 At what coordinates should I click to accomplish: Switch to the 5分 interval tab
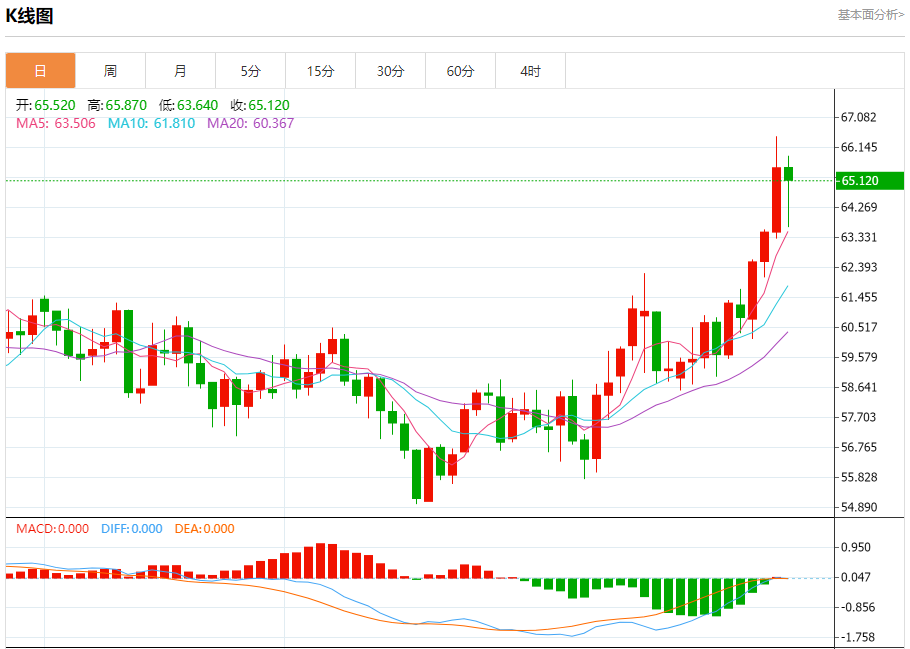tap(250, 71)
